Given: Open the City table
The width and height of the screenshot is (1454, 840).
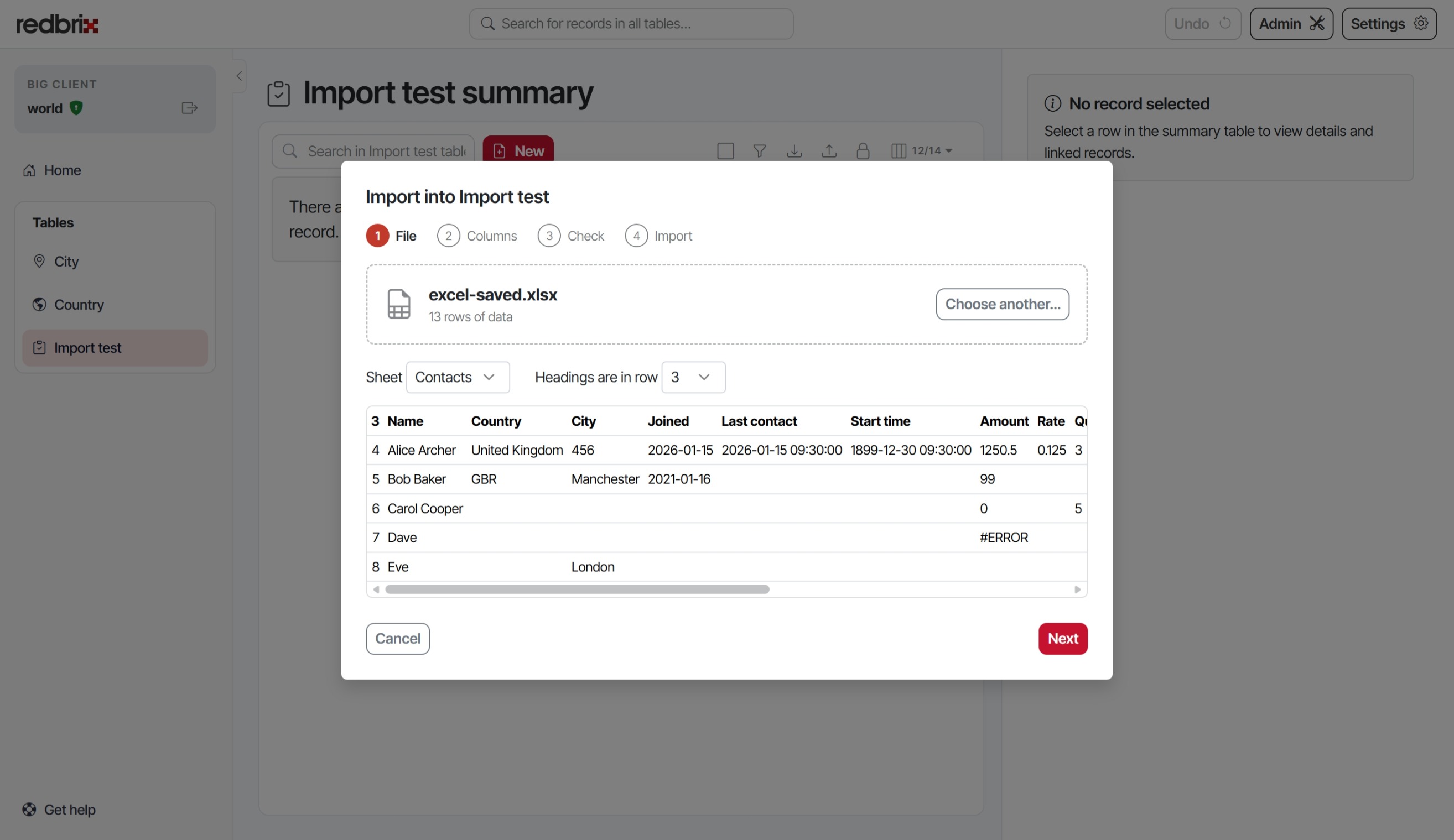Looking at the screenshot, I should 115,262.
